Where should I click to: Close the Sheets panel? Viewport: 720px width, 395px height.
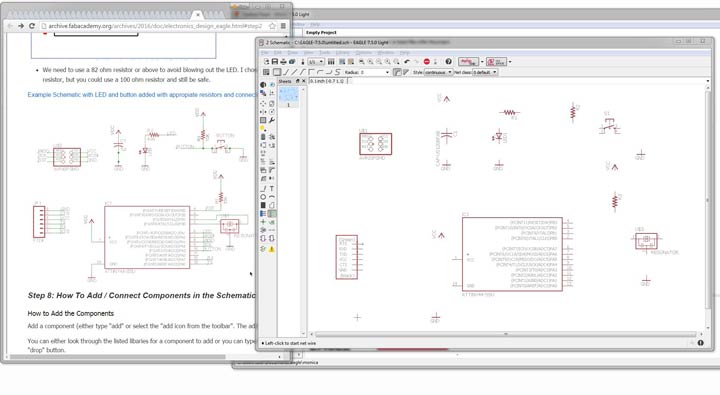pos(304,81)
